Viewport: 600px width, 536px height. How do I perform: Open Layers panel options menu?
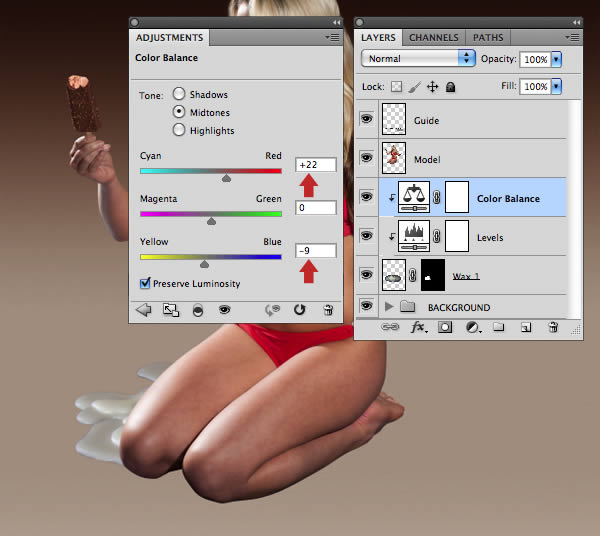(572, 37)
